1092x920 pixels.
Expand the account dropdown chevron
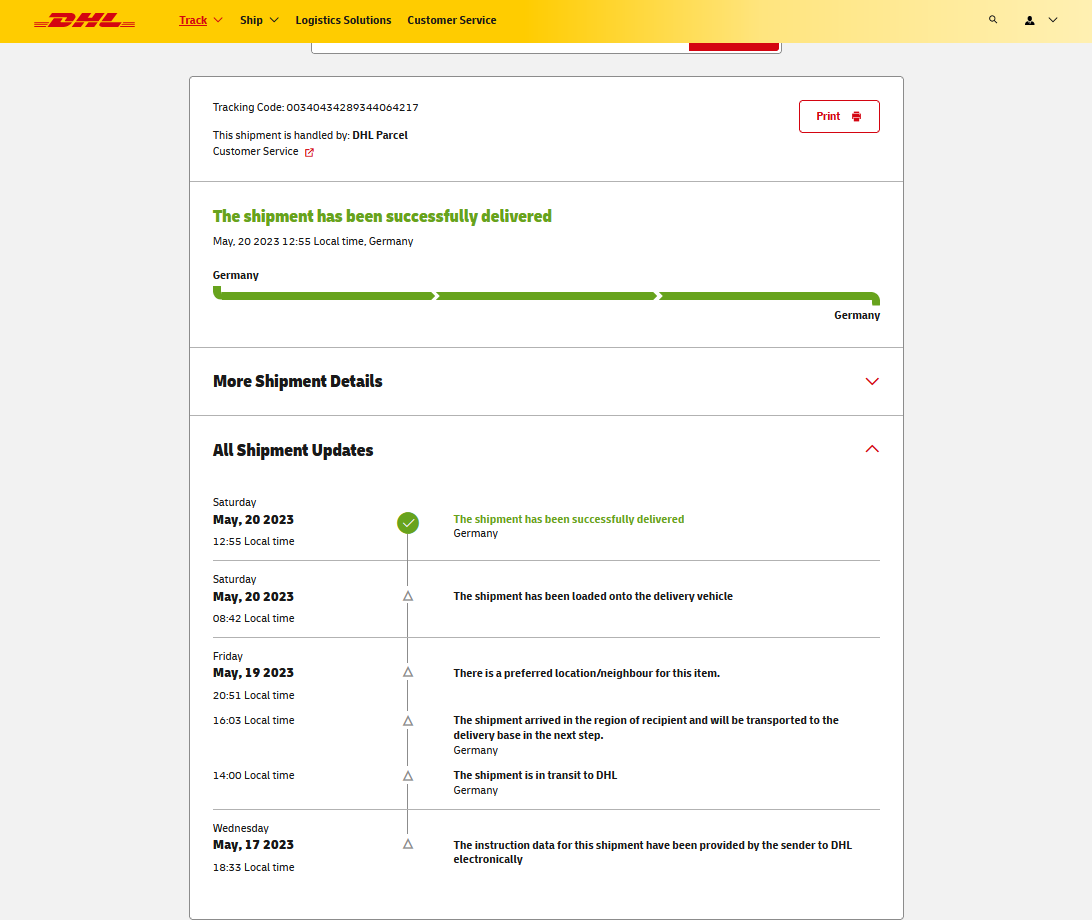(x=1053, y=20)
